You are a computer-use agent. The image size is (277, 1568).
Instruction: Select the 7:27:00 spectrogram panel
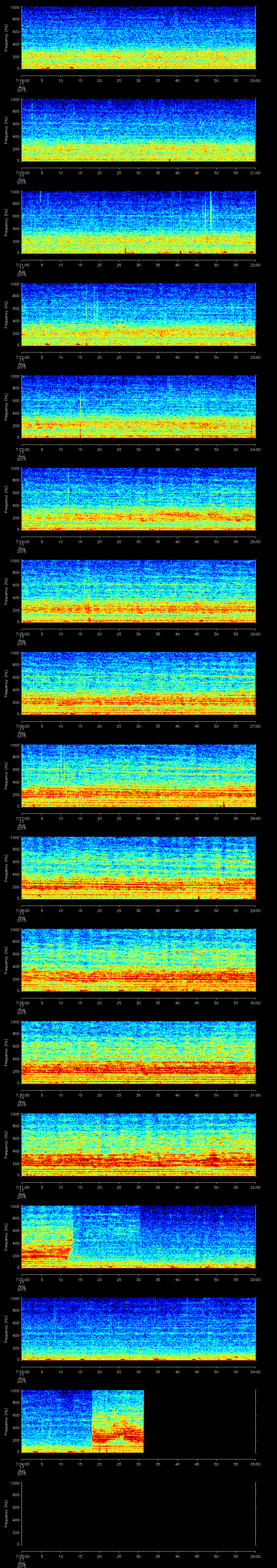pos(138,775)
